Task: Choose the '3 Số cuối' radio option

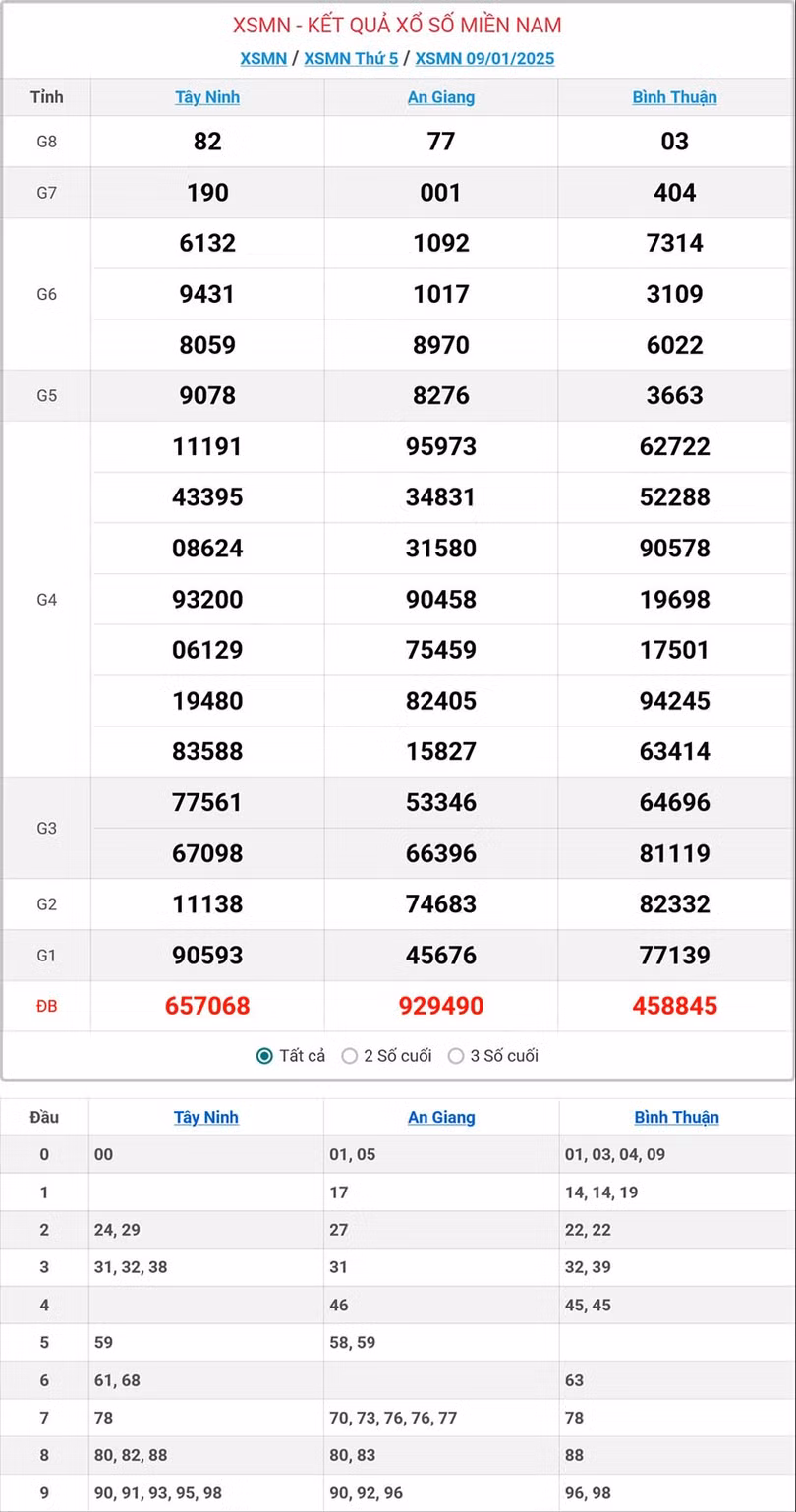Action: [x=456, y=1056]
